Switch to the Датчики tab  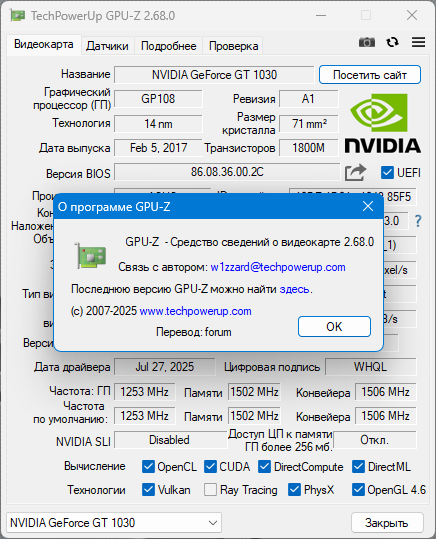107,46
